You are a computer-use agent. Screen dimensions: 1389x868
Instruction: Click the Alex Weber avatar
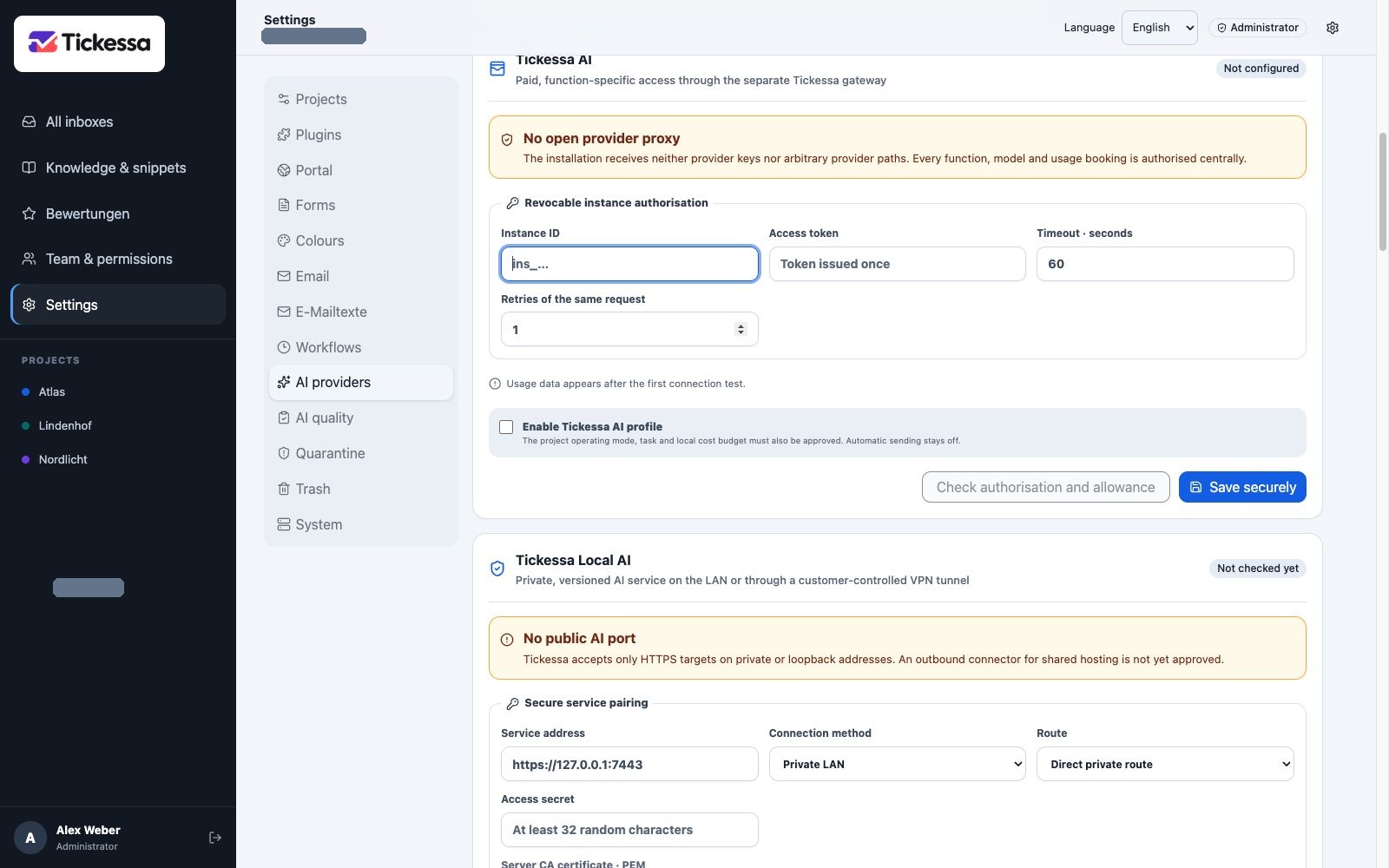(30, 838)
